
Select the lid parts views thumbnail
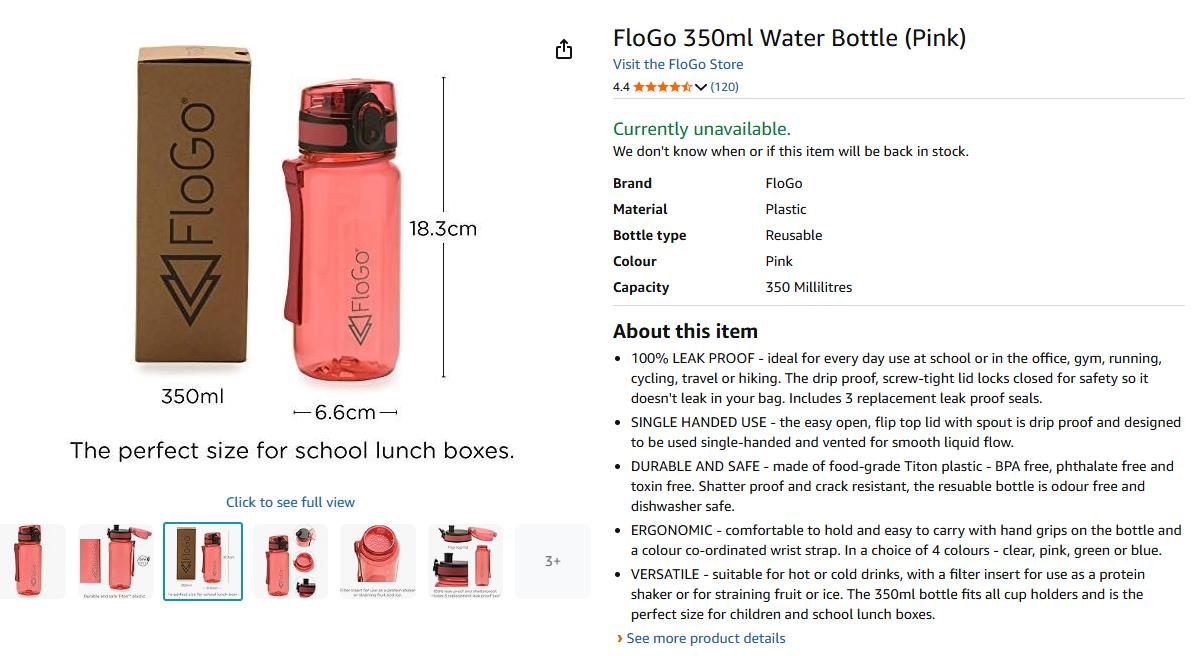[x=290, y=561]
